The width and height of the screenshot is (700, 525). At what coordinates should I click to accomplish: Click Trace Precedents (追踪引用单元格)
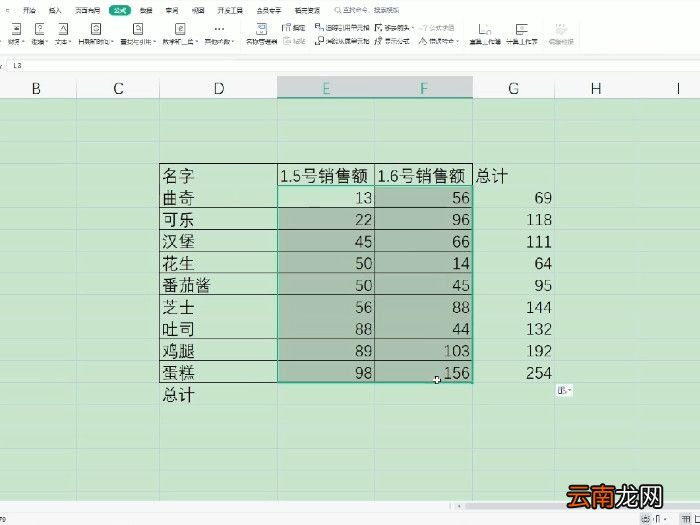click(x=342, y=28)
